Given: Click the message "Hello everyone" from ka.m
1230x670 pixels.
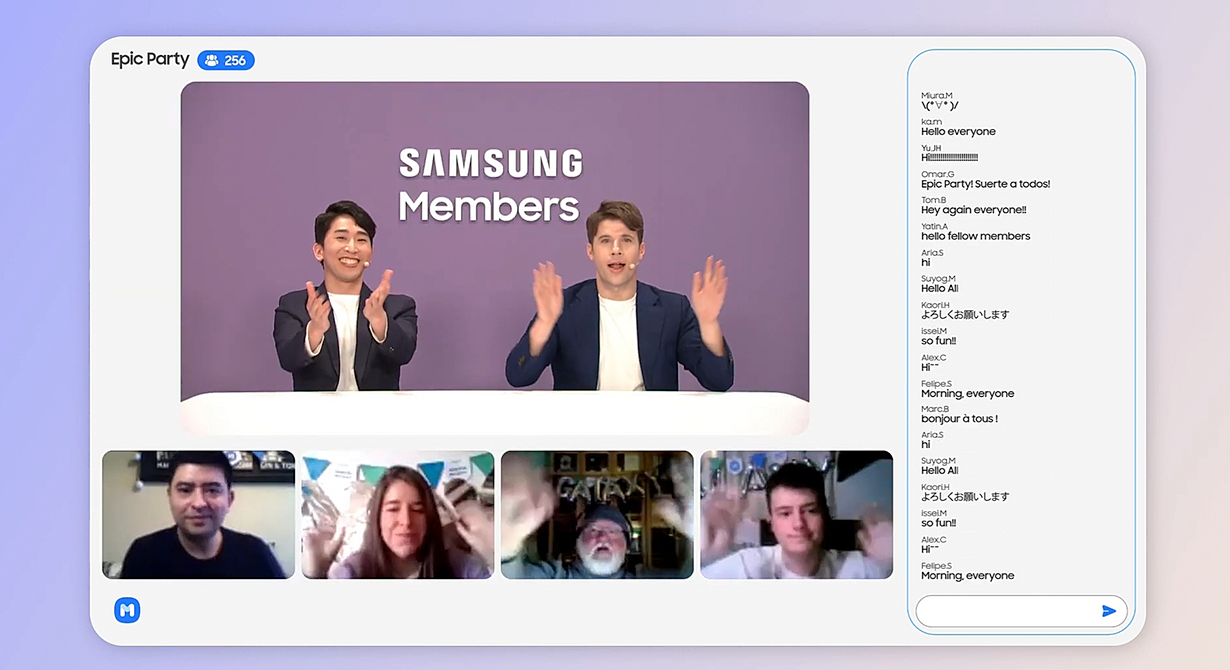Looking at the screenshot, I should point(958,131).
